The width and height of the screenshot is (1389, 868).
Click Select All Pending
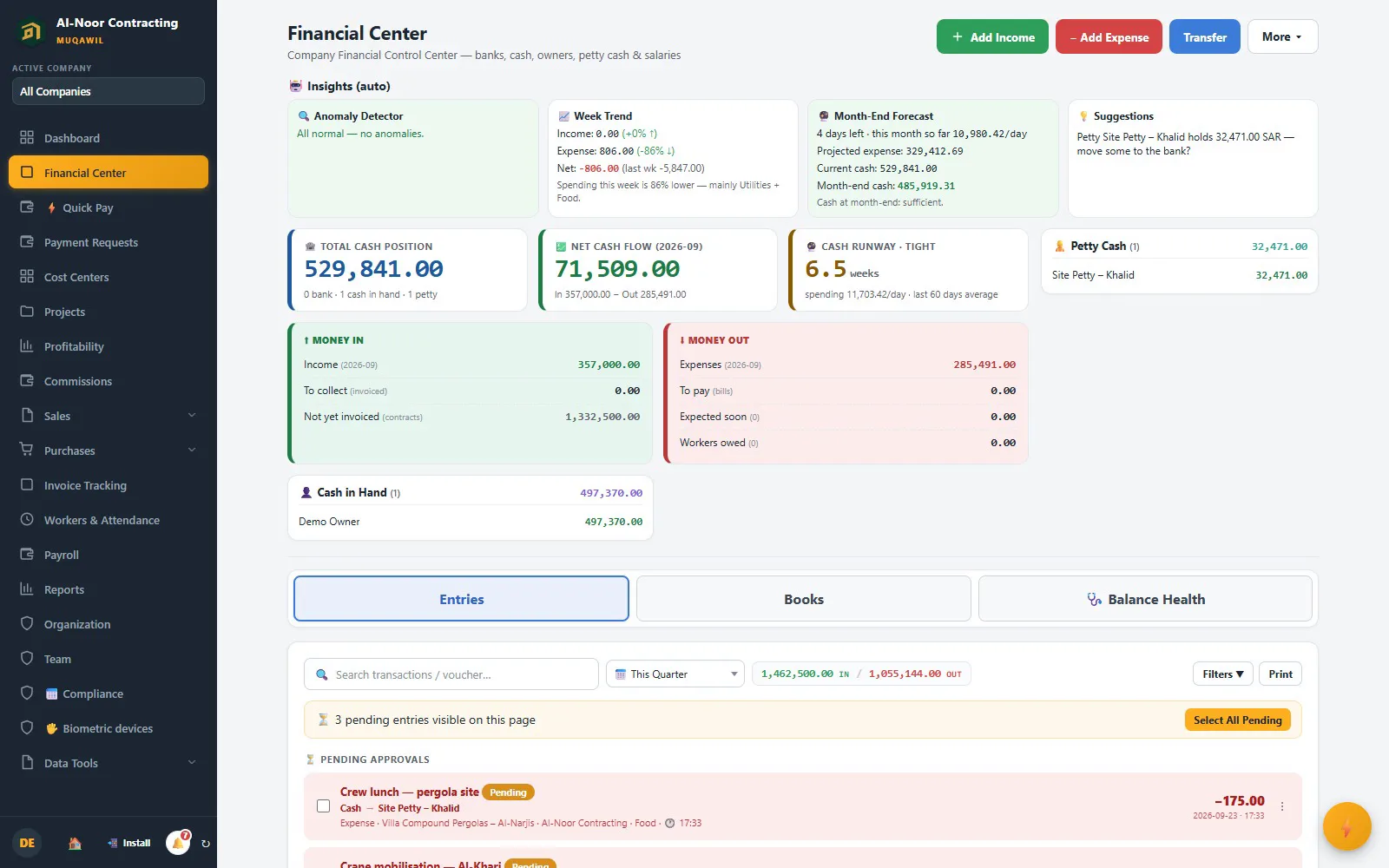pos(1237,720)
